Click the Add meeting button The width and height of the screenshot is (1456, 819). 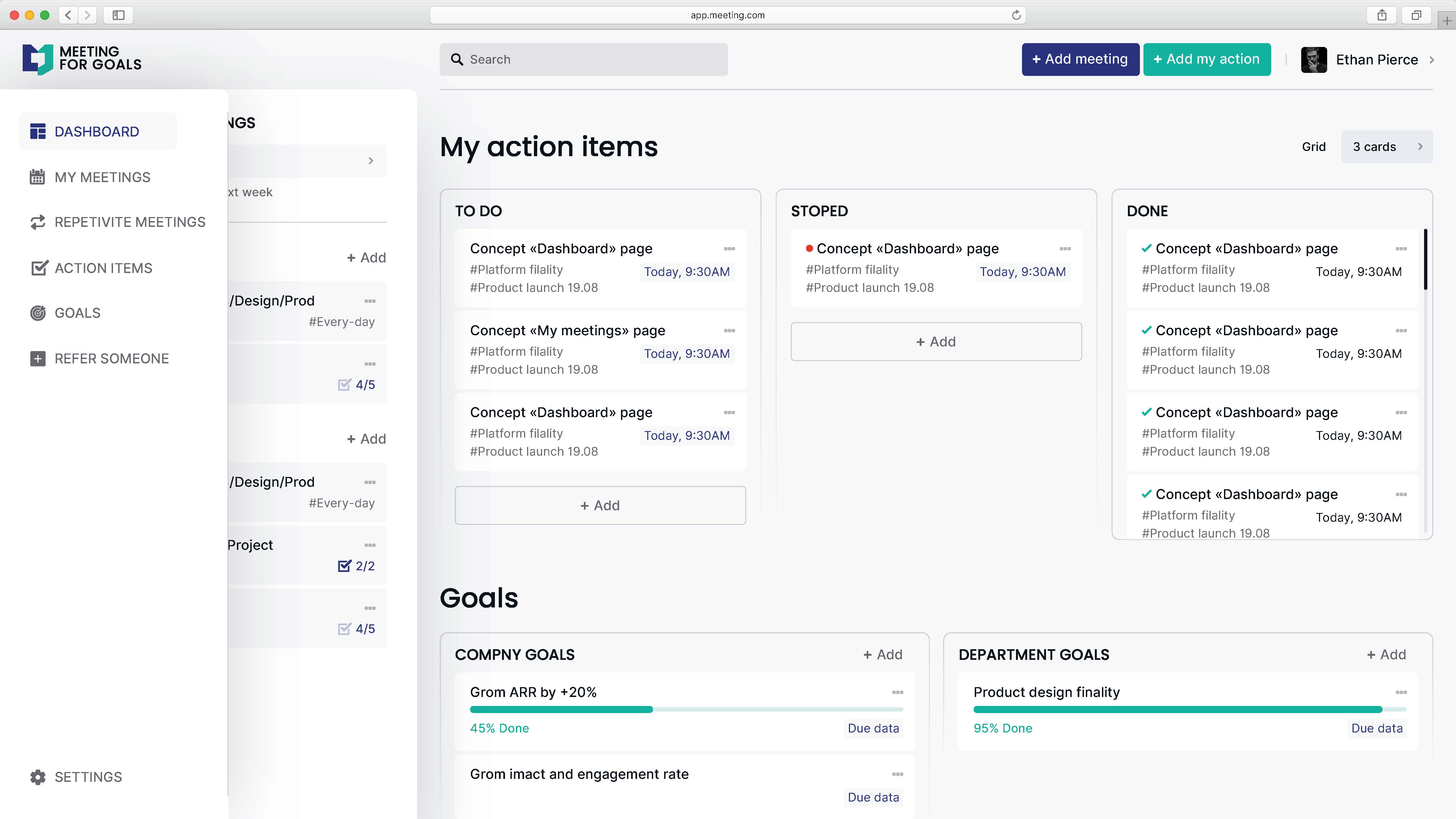pos(1080,59)
